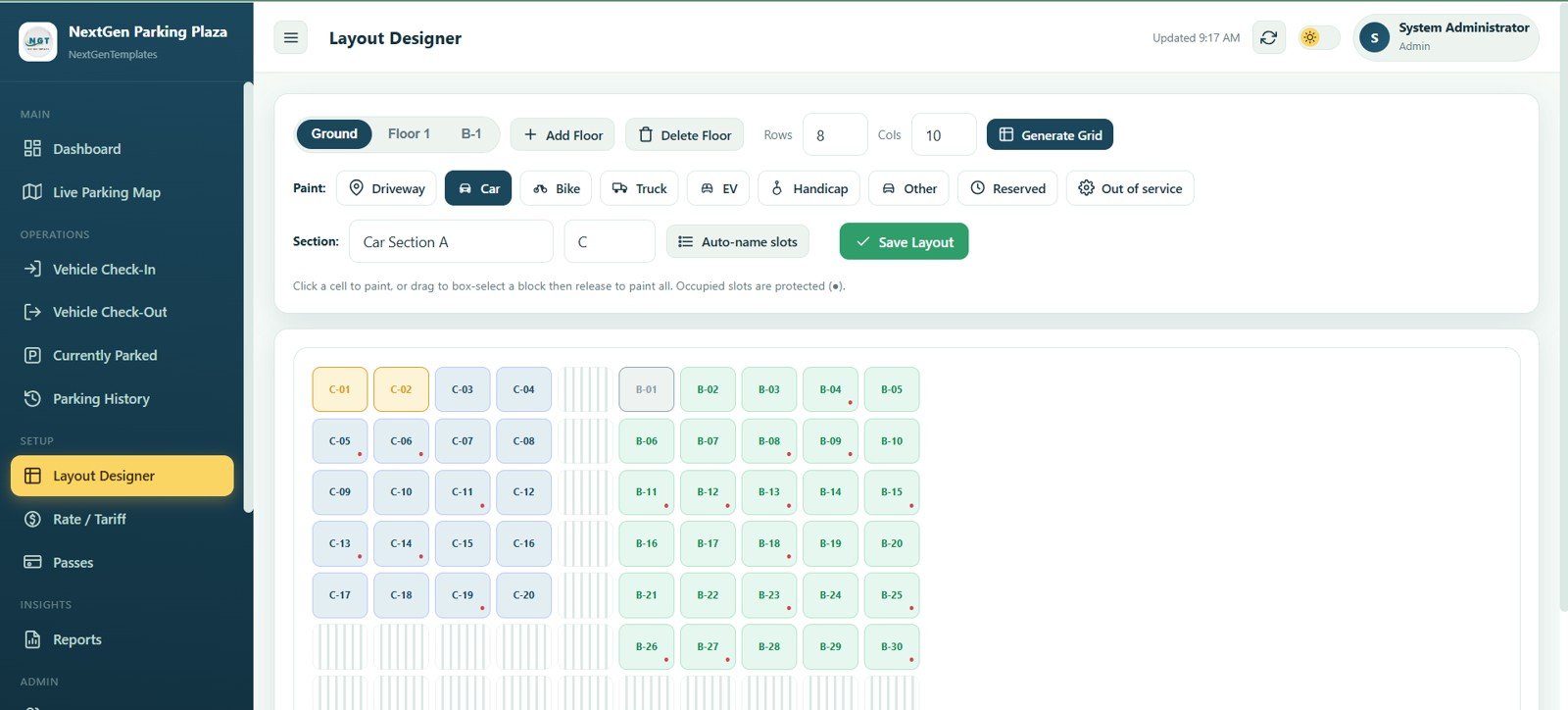
Task: Open Vehicle Check-In page
Action: point(122,269)
